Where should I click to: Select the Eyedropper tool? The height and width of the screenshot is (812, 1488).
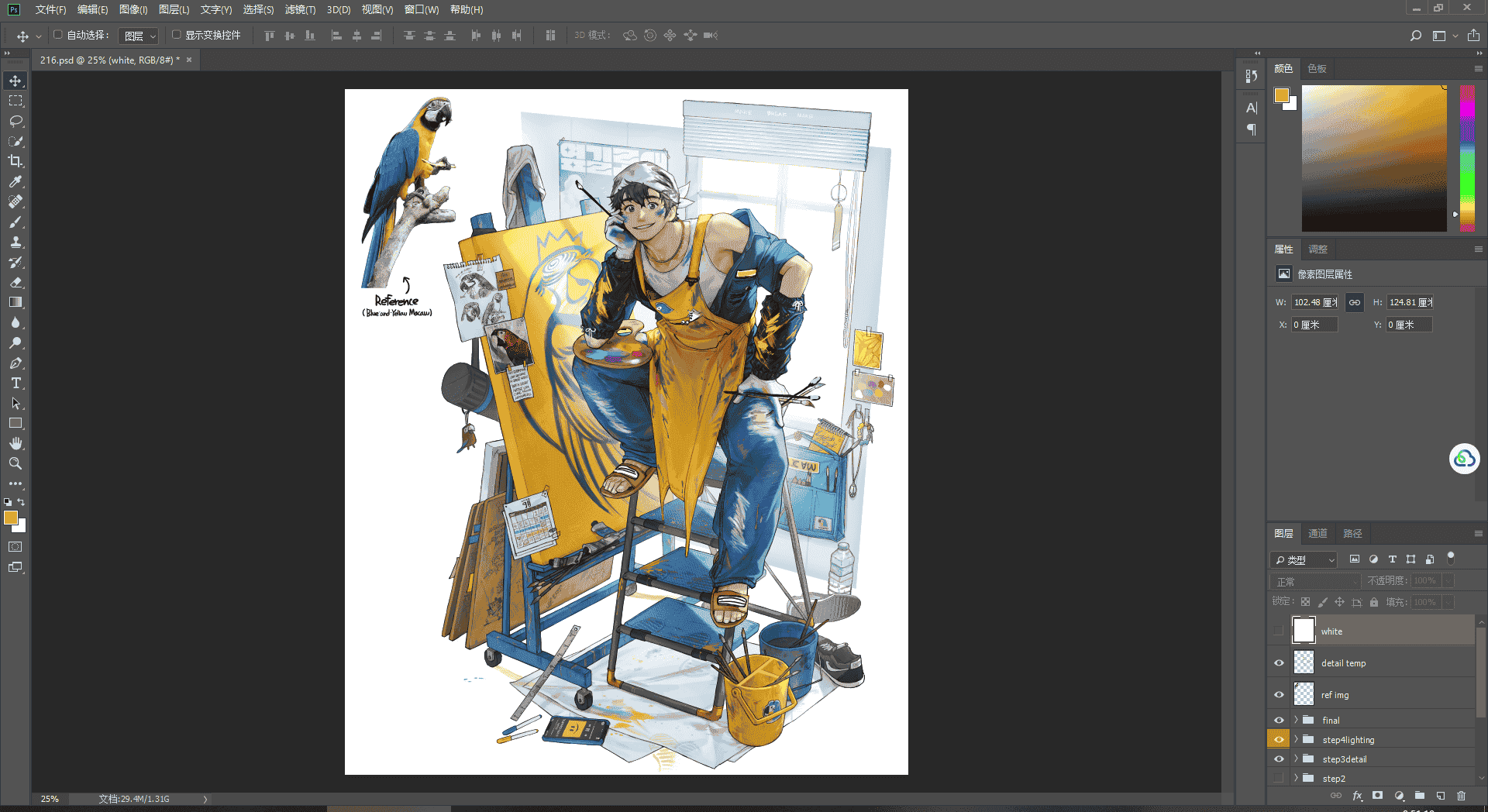click(x=15, y=181)
